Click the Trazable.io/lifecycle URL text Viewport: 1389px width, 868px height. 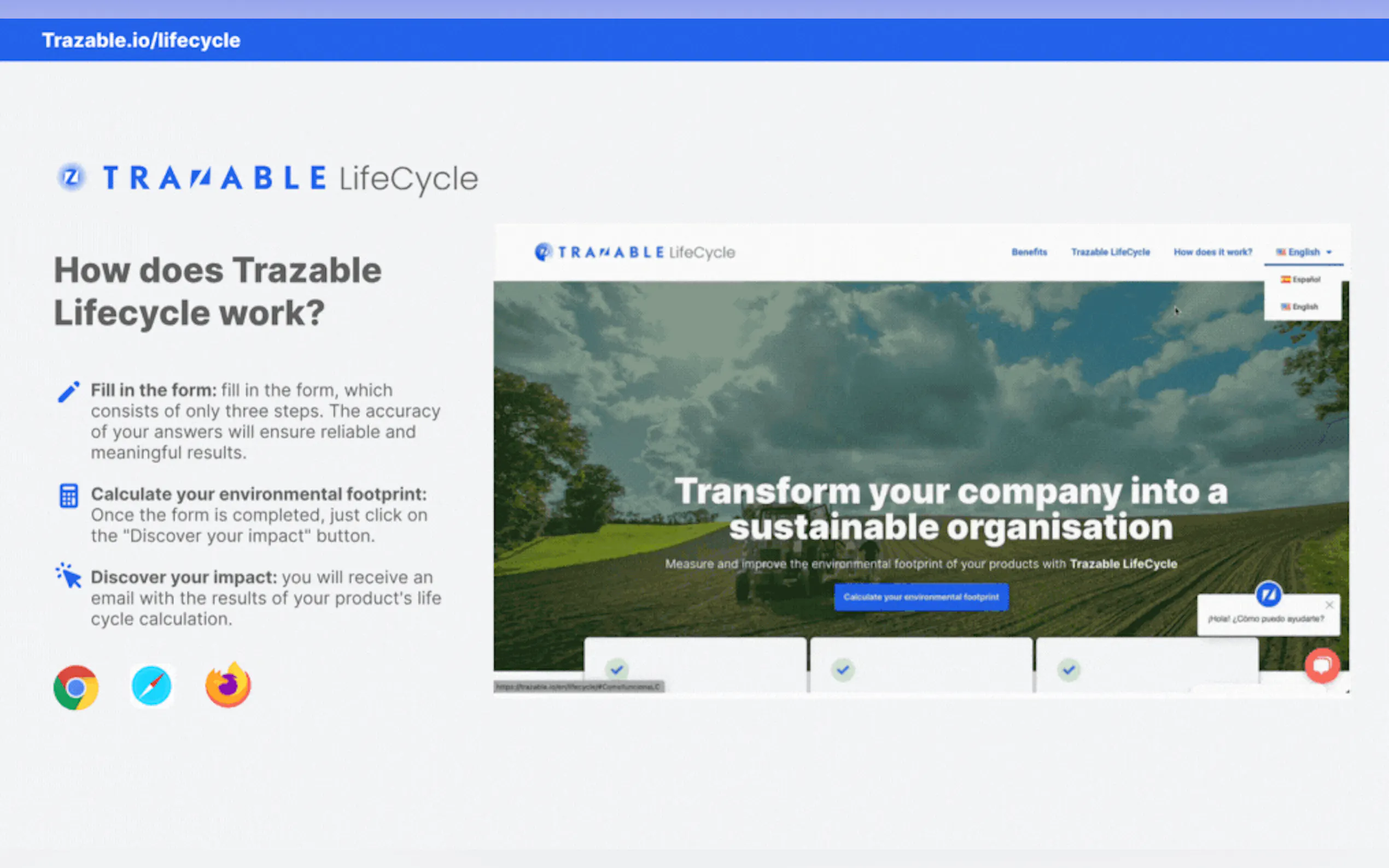[141, 40]
